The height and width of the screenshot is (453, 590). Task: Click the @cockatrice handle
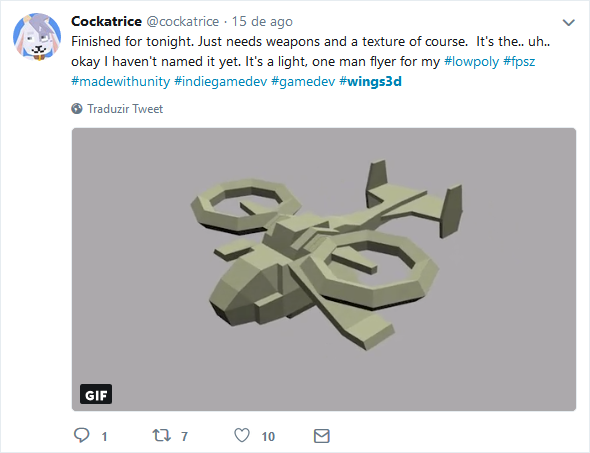[182, 21]
